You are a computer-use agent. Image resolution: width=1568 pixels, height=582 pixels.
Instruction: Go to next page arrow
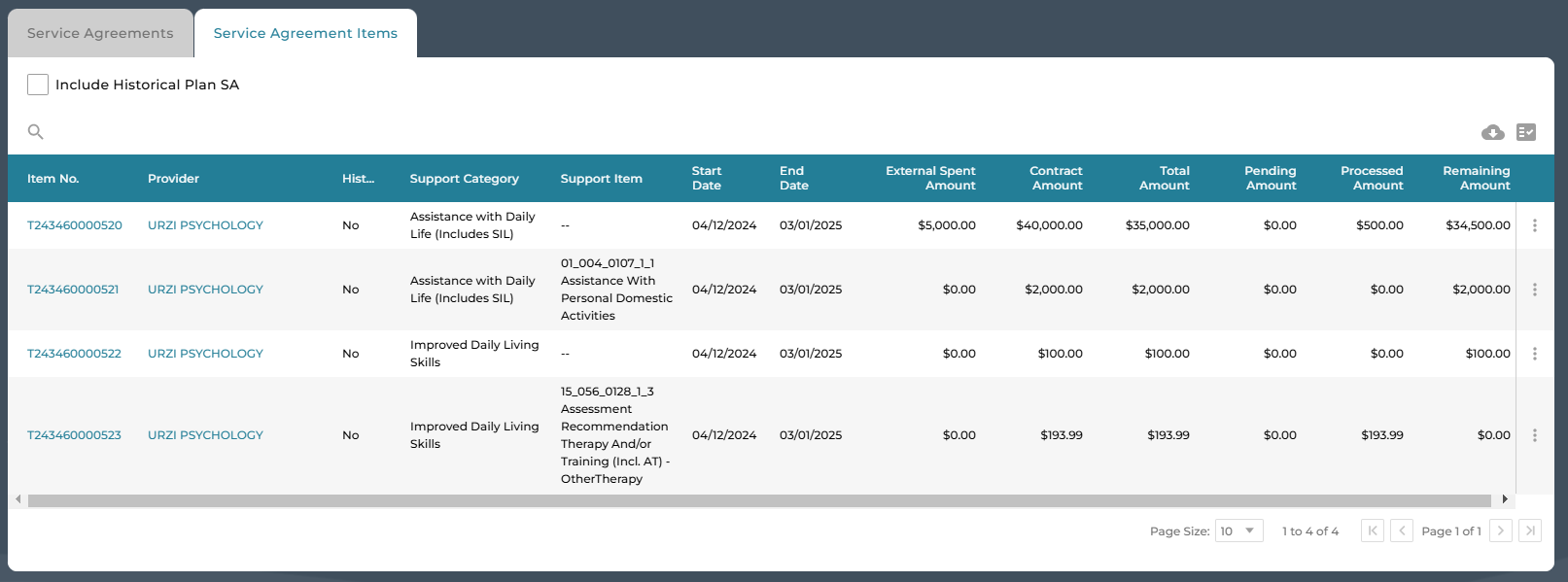[1501, 531]
